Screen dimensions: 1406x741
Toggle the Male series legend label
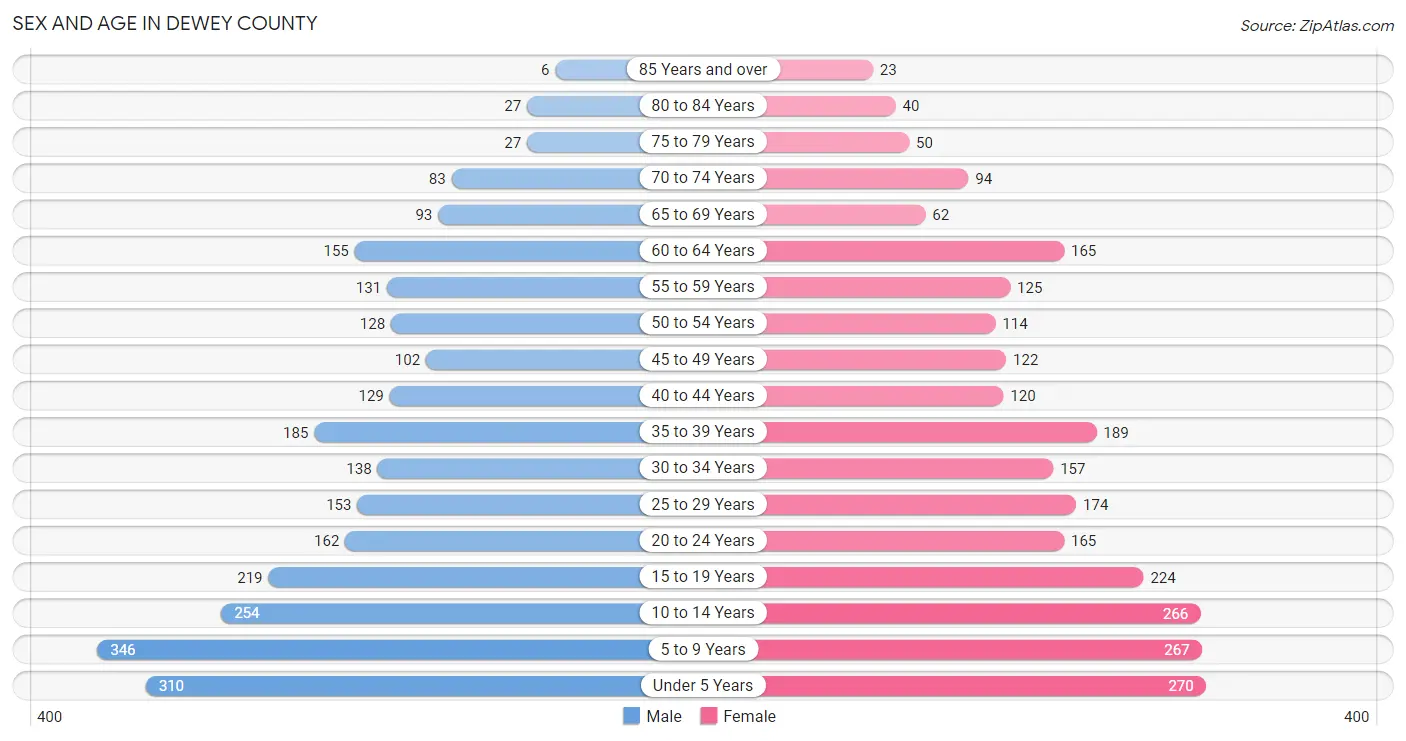tap(664, 716)
